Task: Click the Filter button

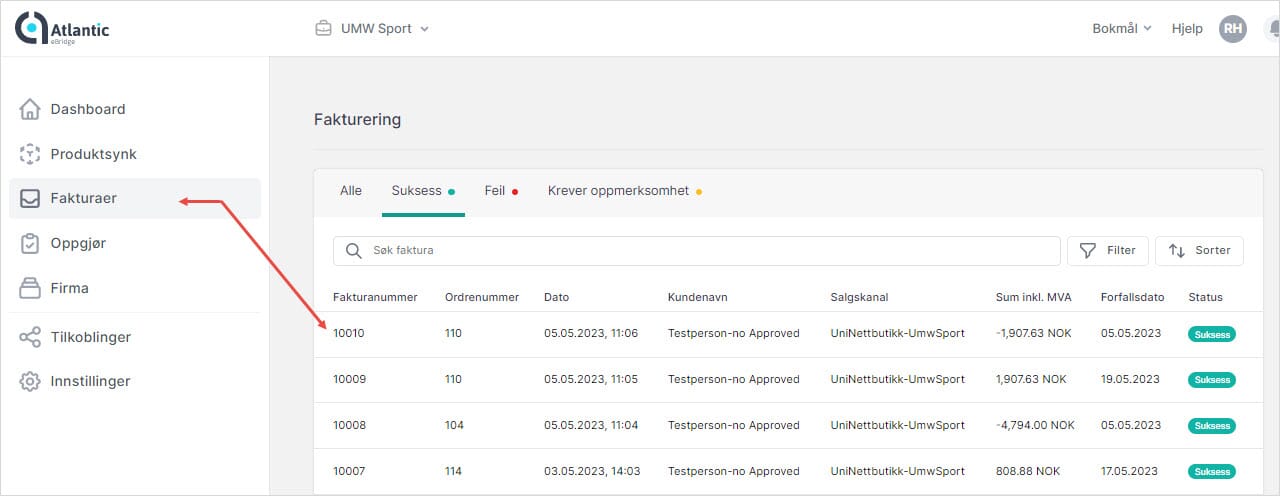Action: 1107,251
